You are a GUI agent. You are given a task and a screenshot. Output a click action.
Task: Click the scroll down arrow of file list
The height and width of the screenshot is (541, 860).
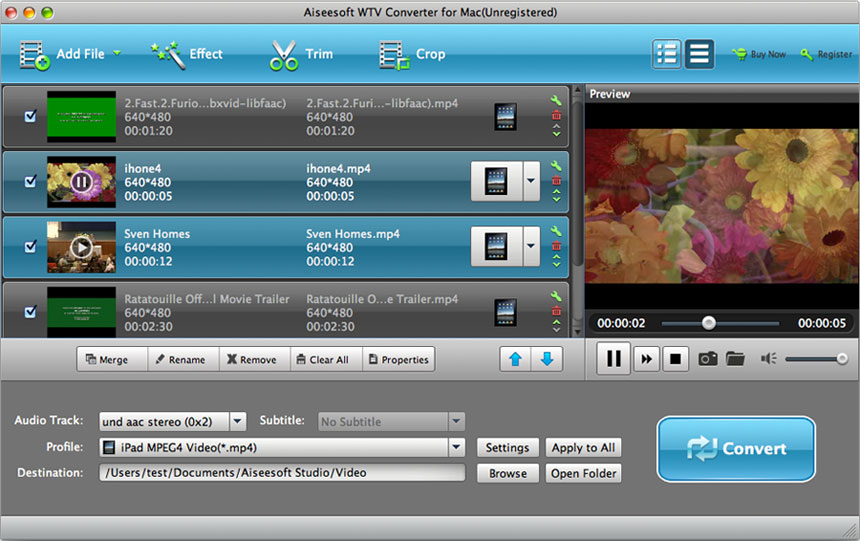577,332
